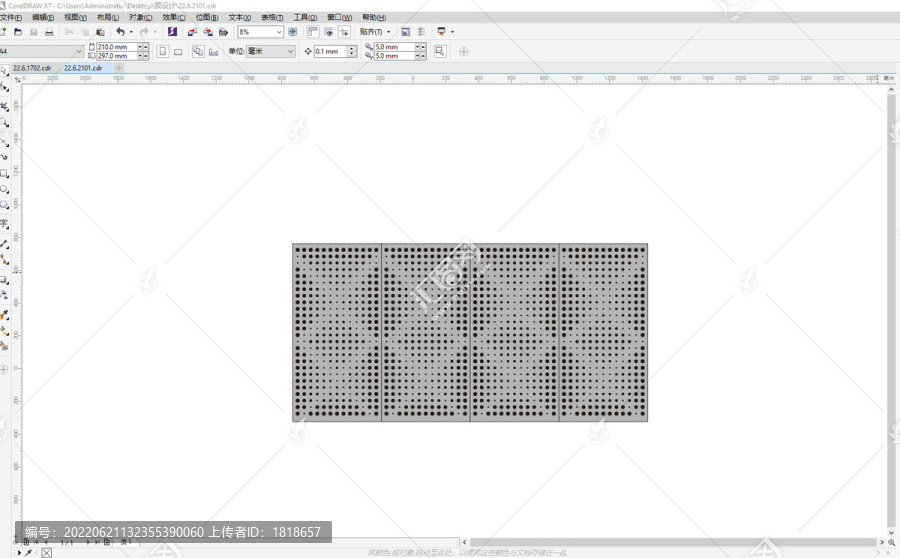Select landscape page orientation
The image size is (900, 558).
tap(178, 52)
